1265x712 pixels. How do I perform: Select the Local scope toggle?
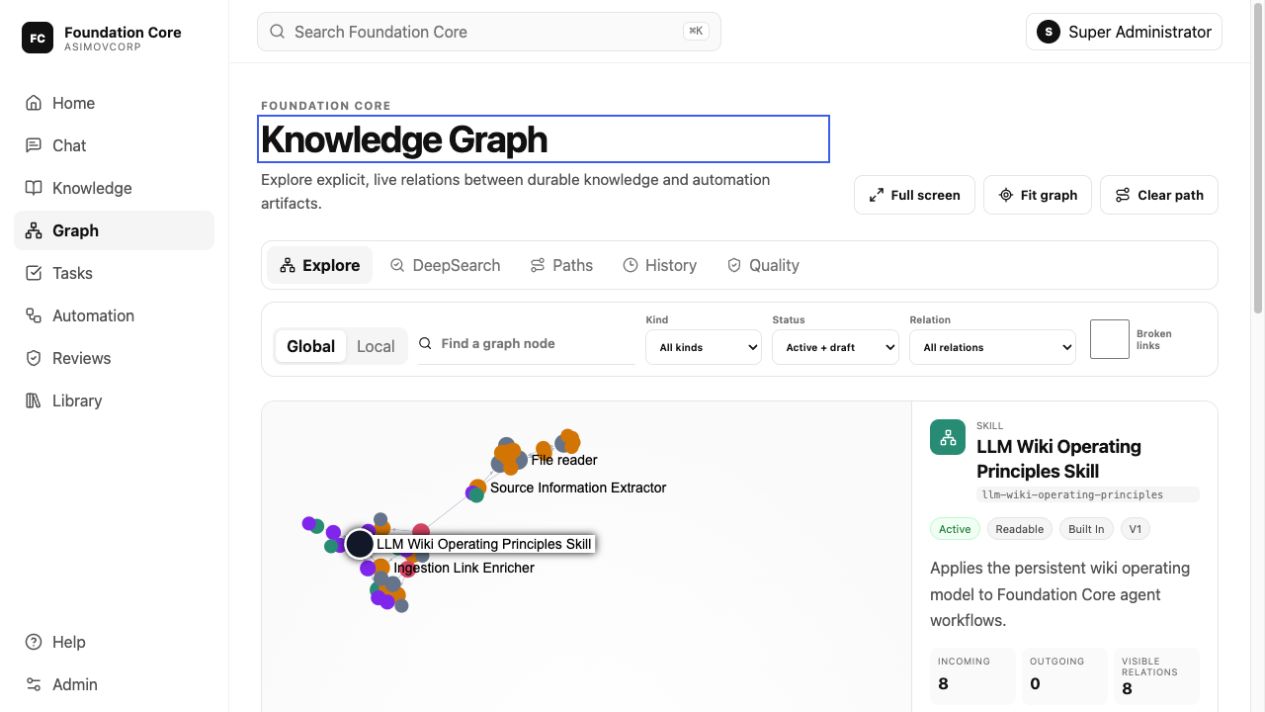376,346
